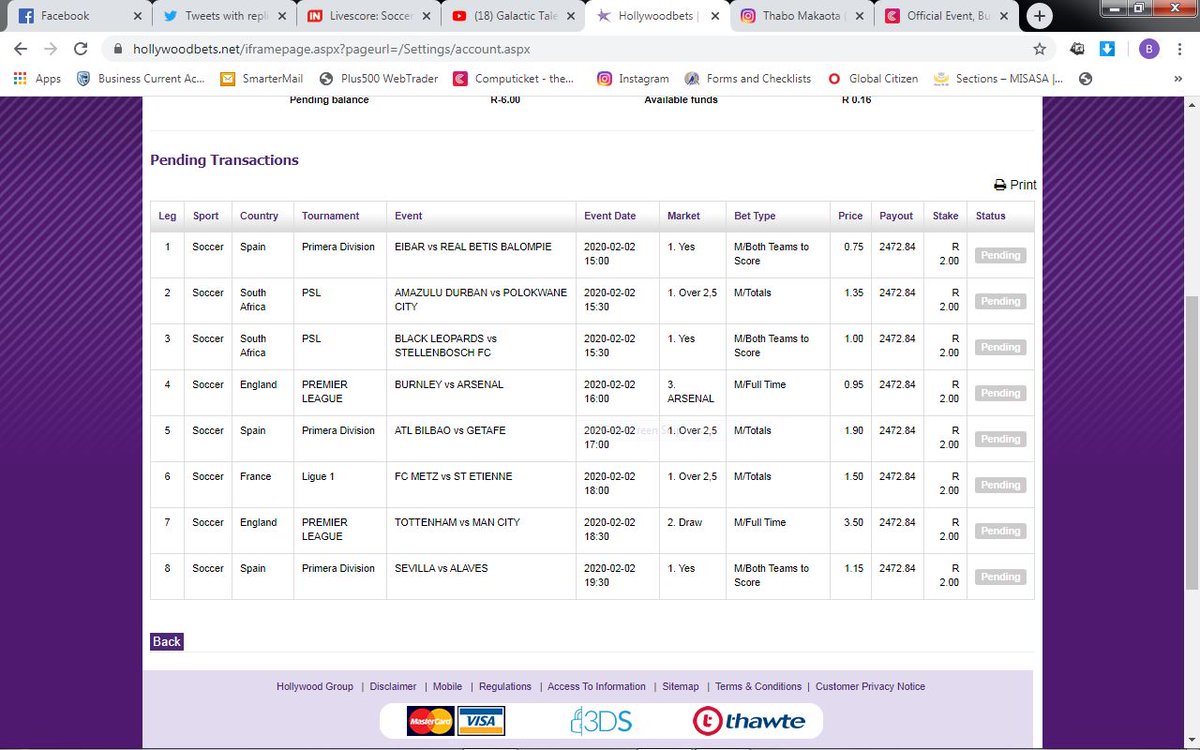Open the Regulations footer link
The height and width of the screenshot is (750, 1200).
(x=505, y=687)
